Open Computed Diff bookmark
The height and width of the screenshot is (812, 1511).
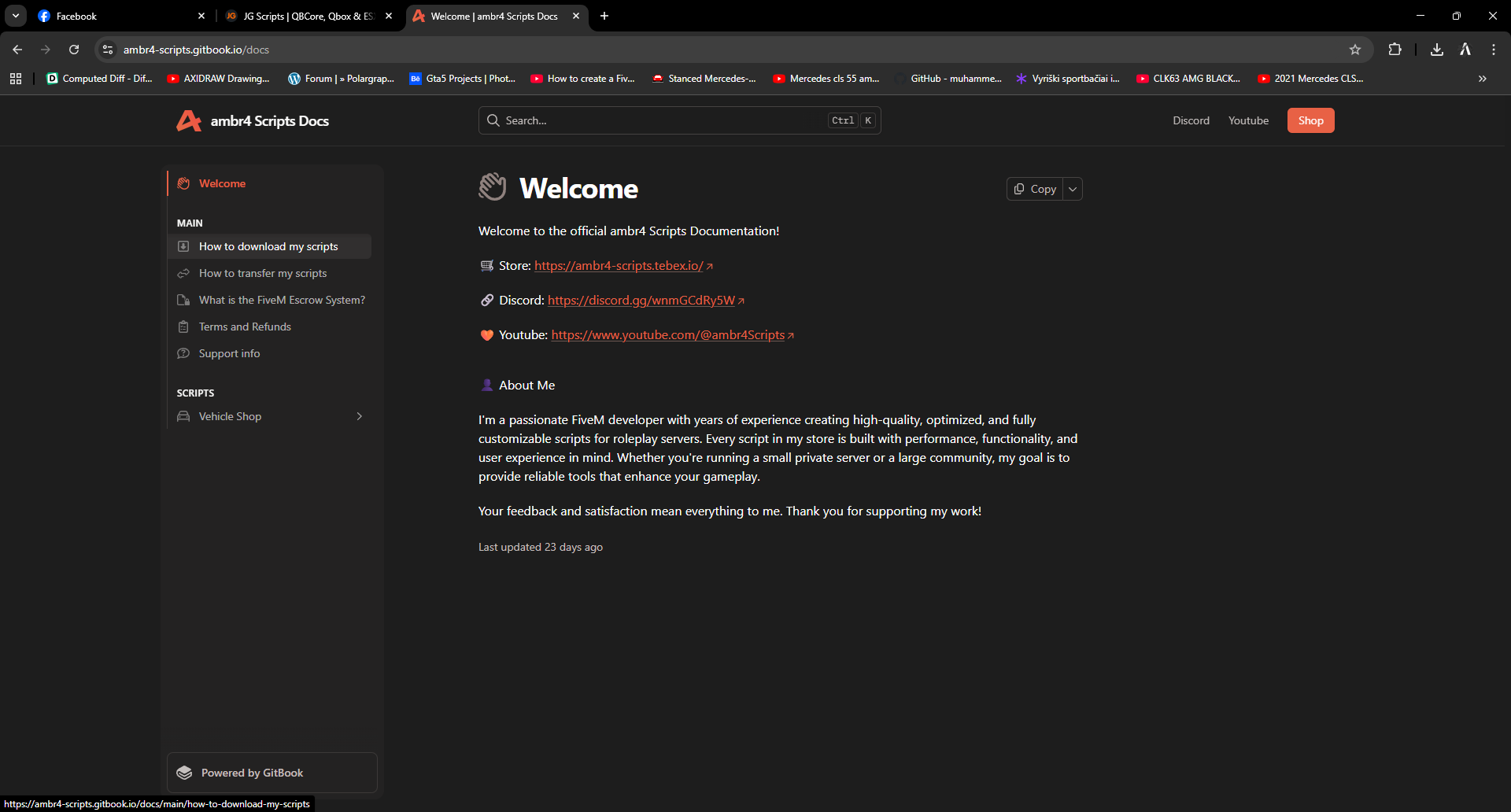coord(99,79)
